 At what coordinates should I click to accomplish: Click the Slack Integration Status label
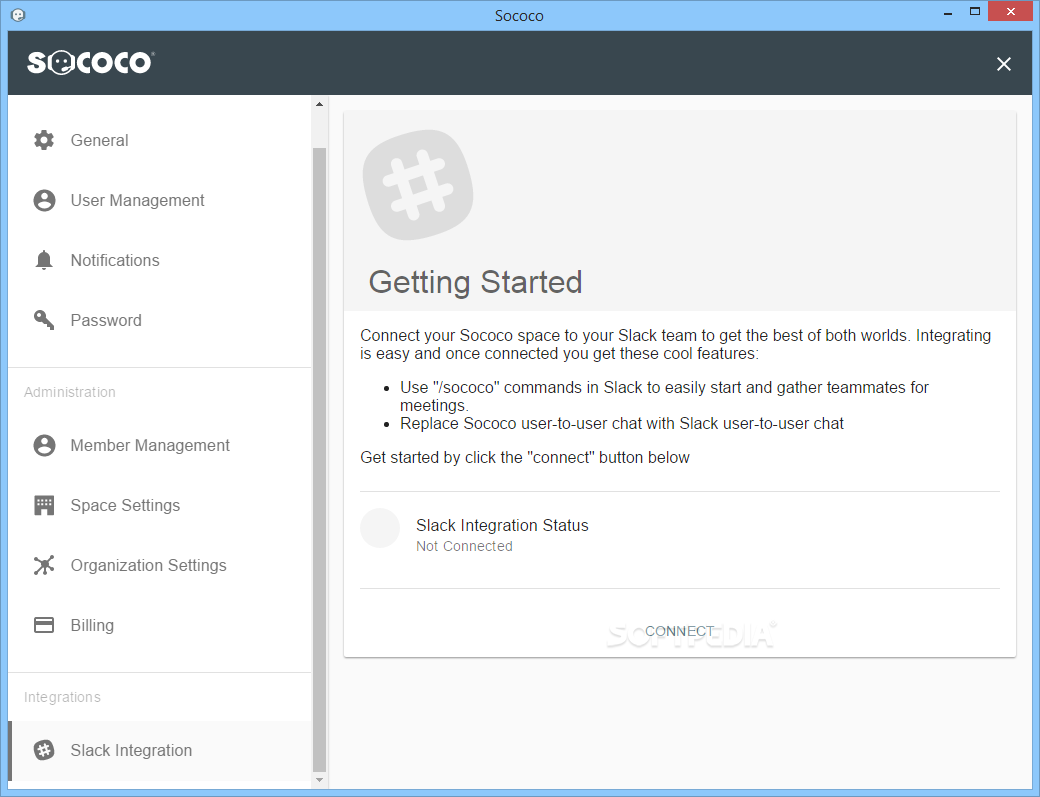[502, 525]
